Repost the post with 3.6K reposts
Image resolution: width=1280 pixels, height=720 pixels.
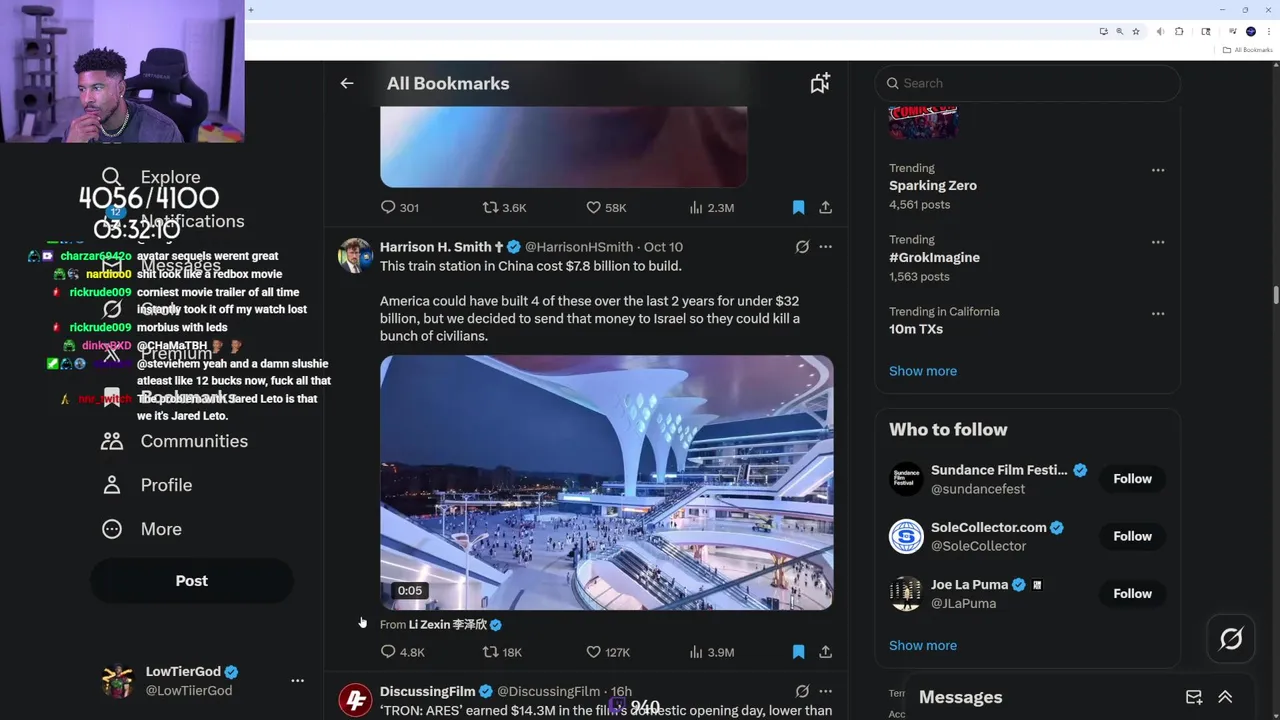pos(490,207)
